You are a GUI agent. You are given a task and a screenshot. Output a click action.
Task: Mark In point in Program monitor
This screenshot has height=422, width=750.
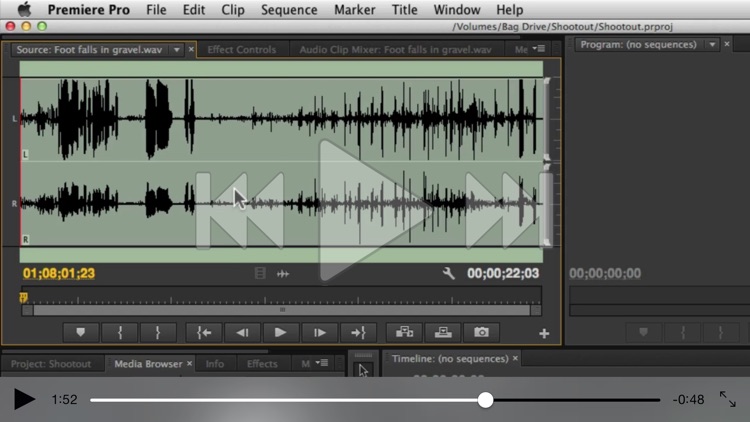[x=683, y=332]
